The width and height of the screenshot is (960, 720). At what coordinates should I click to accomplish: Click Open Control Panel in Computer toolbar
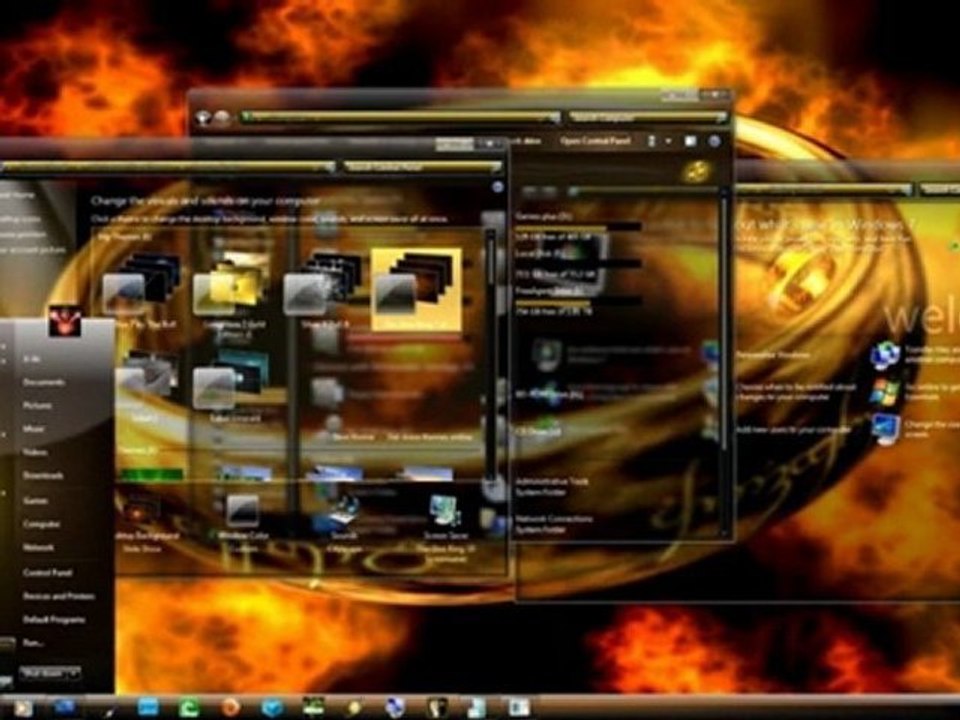point(595,141)
